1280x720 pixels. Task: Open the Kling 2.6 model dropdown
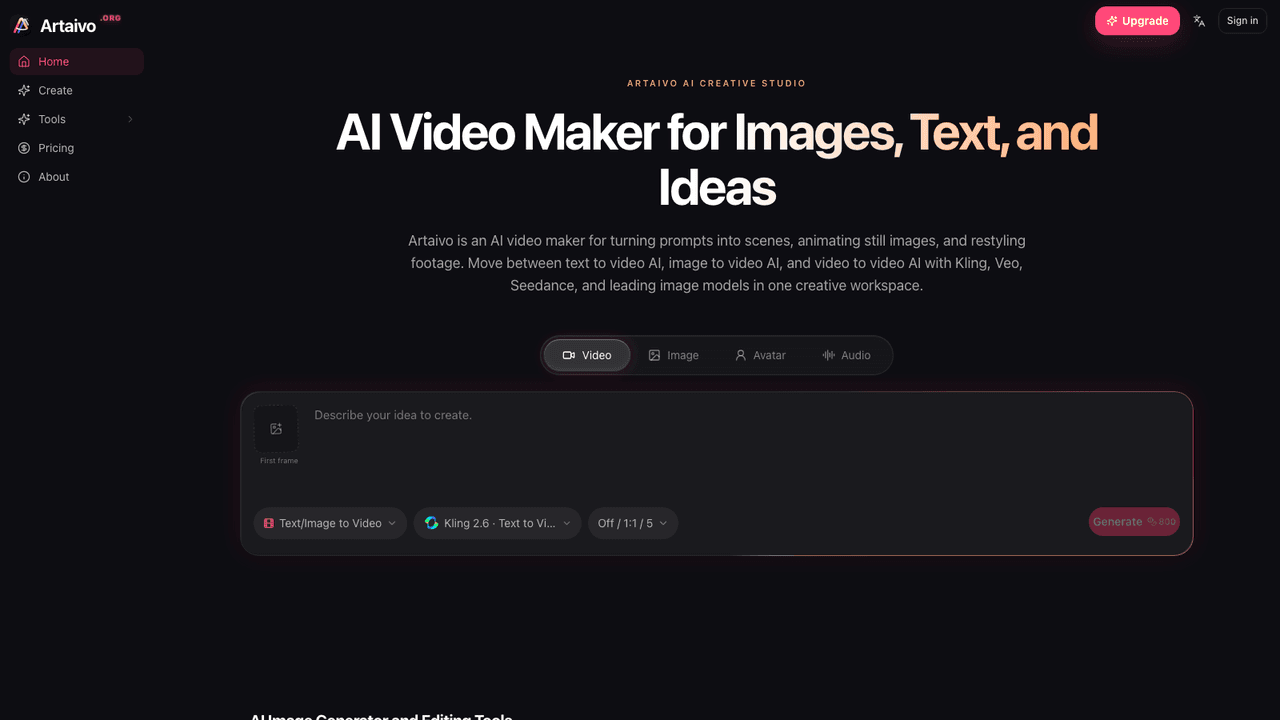497,523
